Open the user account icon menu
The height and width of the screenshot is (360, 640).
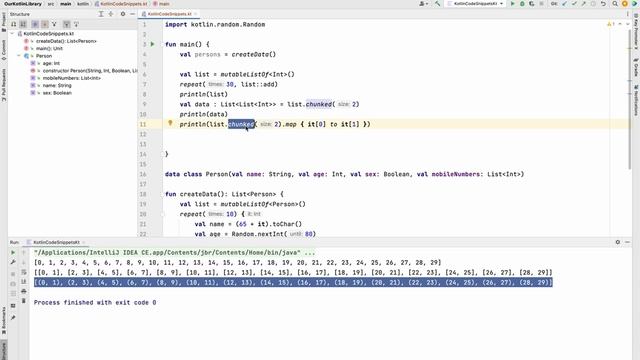(x=424, y=4)
